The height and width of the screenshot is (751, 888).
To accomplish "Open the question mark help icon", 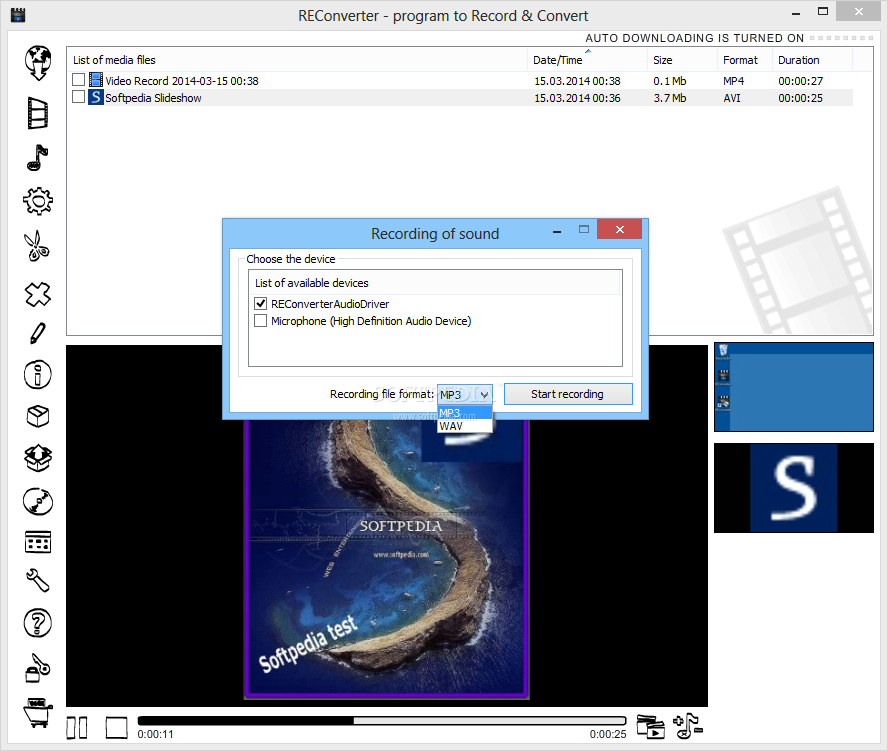I will pyautogui.click(x=37, y=623).
